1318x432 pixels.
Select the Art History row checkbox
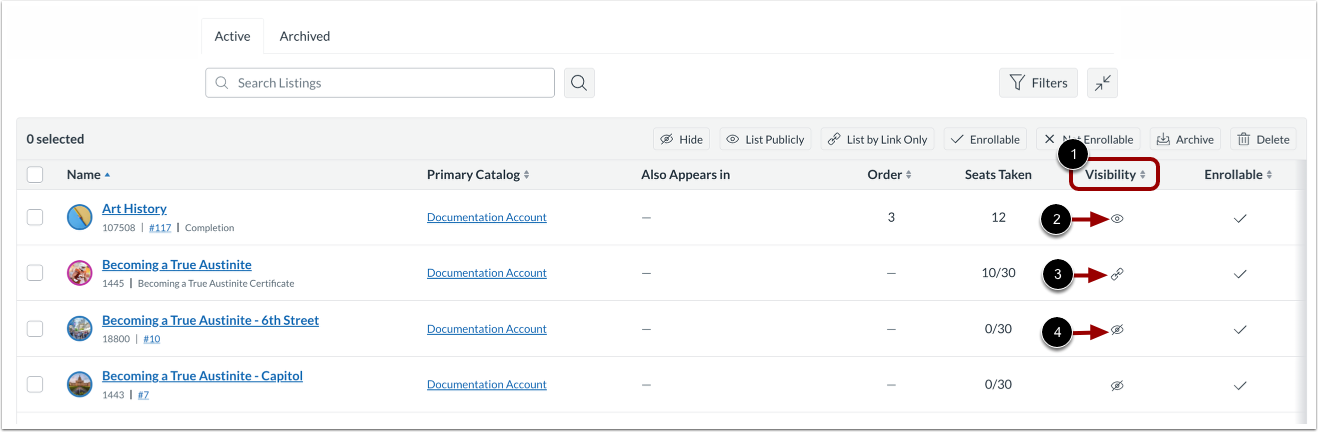pyautogui.click(x=36, y=217)
